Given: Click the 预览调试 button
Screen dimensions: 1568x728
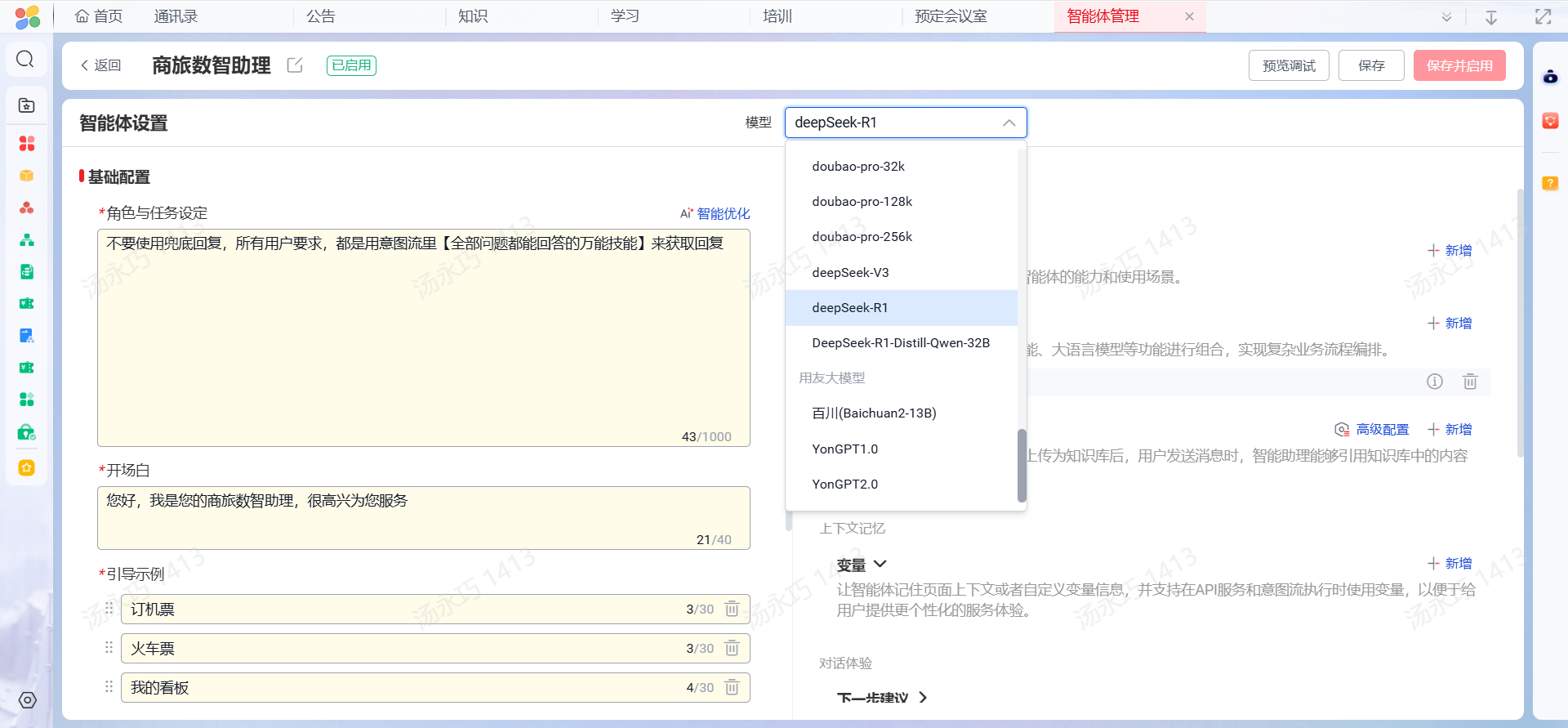Looking at the screenshot, I should coord(1289,65).
